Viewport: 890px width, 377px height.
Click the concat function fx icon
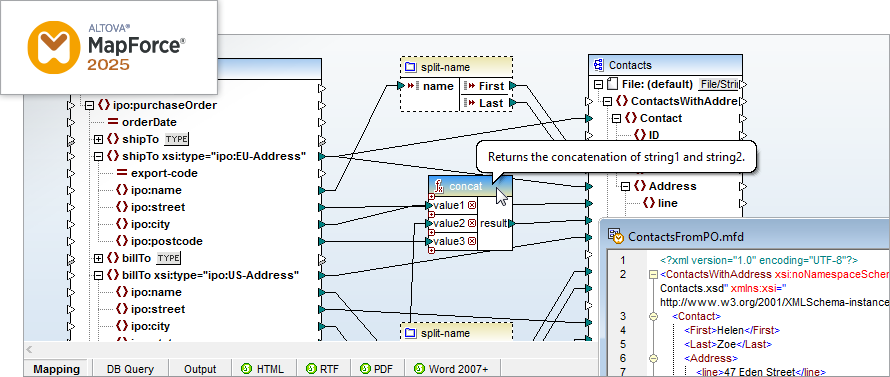click(x=439, y=186)
